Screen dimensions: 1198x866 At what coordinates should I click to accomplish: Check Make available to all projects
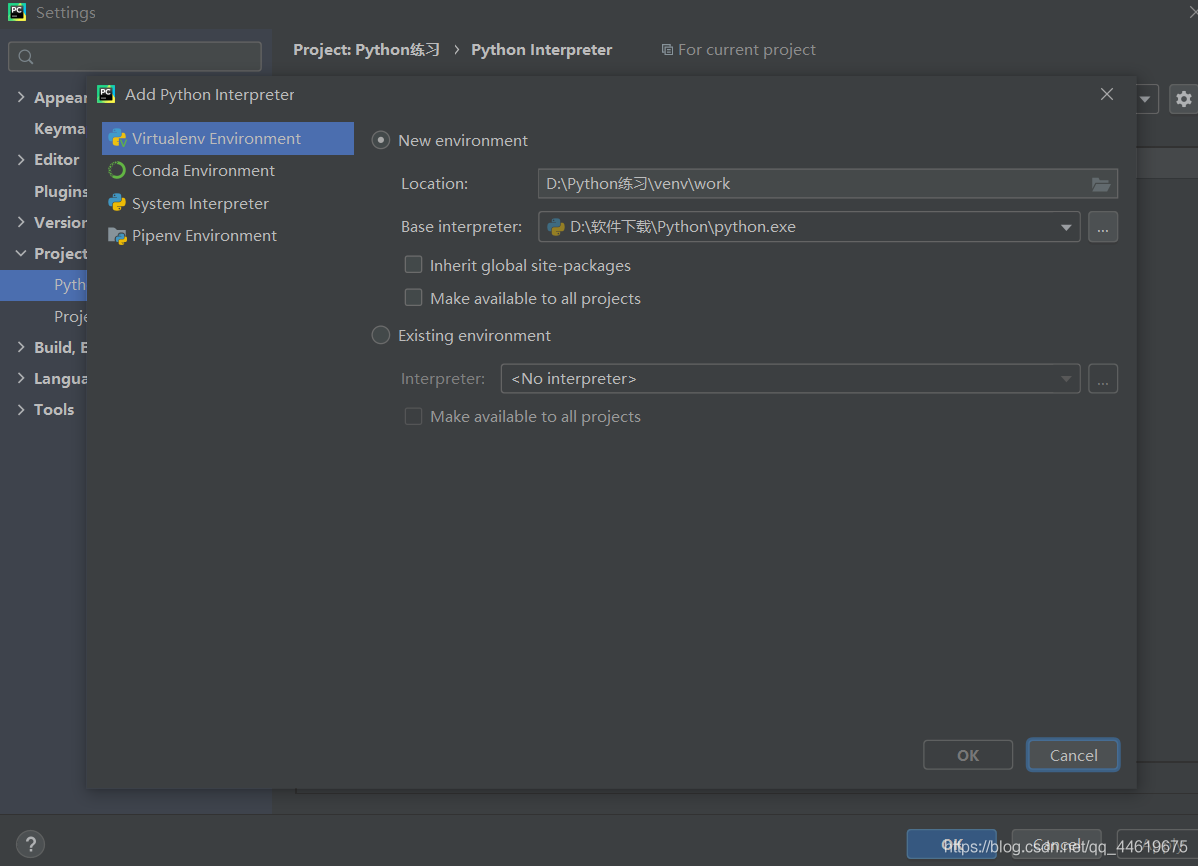(413, 298)
